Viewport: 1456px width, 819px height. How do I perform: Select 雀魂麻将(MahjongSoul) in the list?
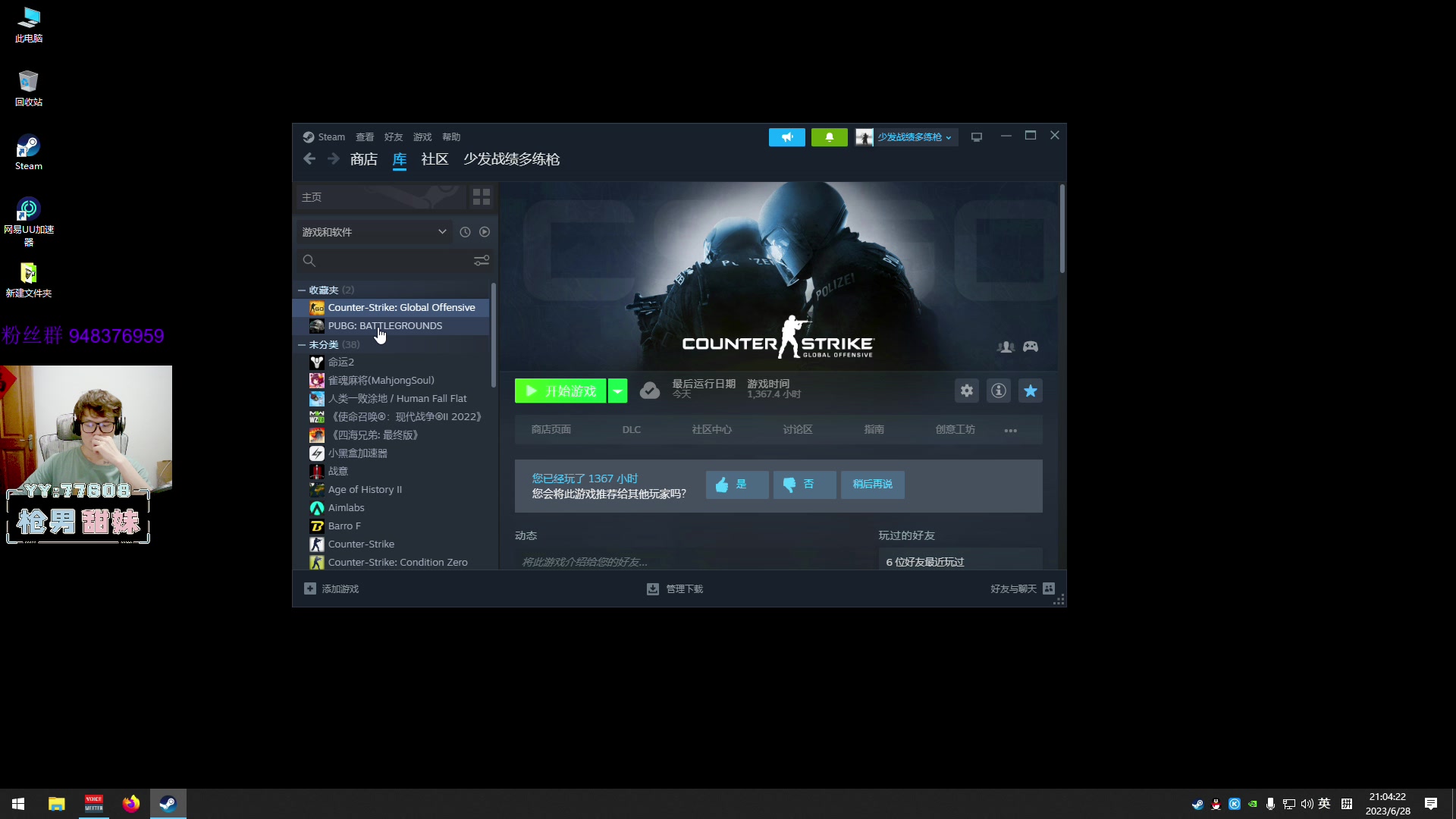click(391, 381)
